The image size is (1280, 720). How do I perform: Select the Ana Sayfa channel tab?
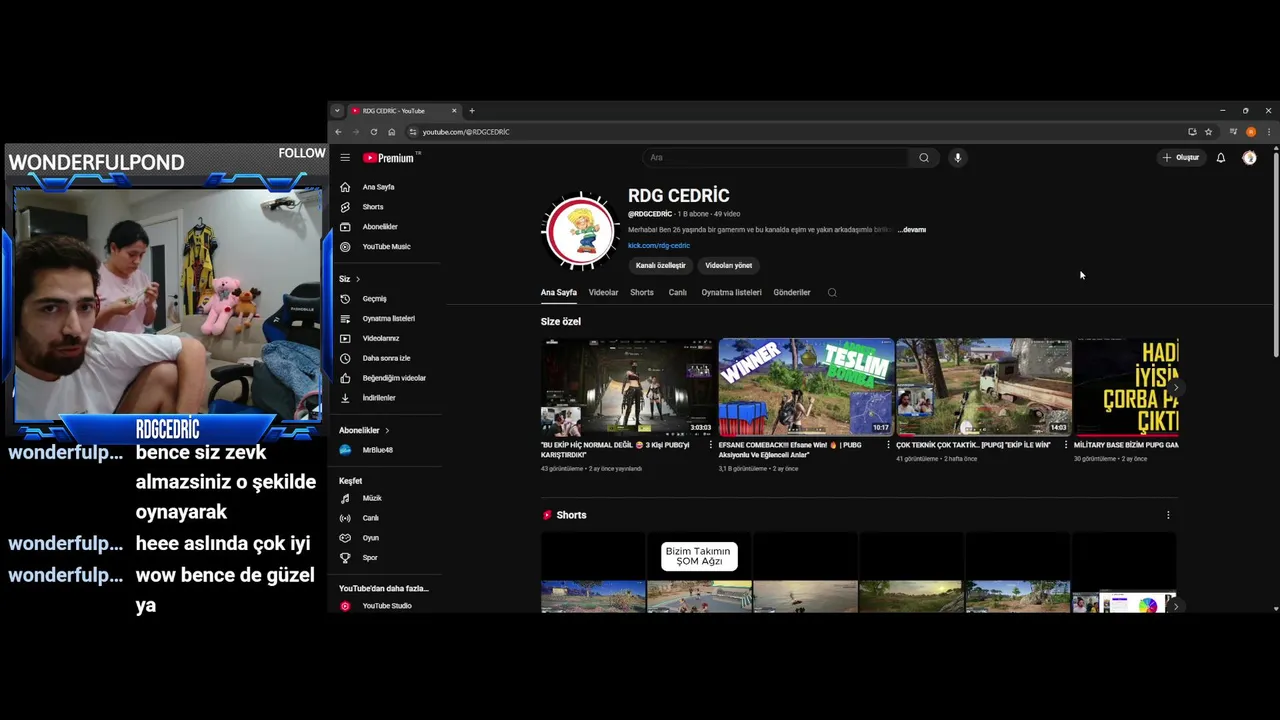(x=559, y=293)
